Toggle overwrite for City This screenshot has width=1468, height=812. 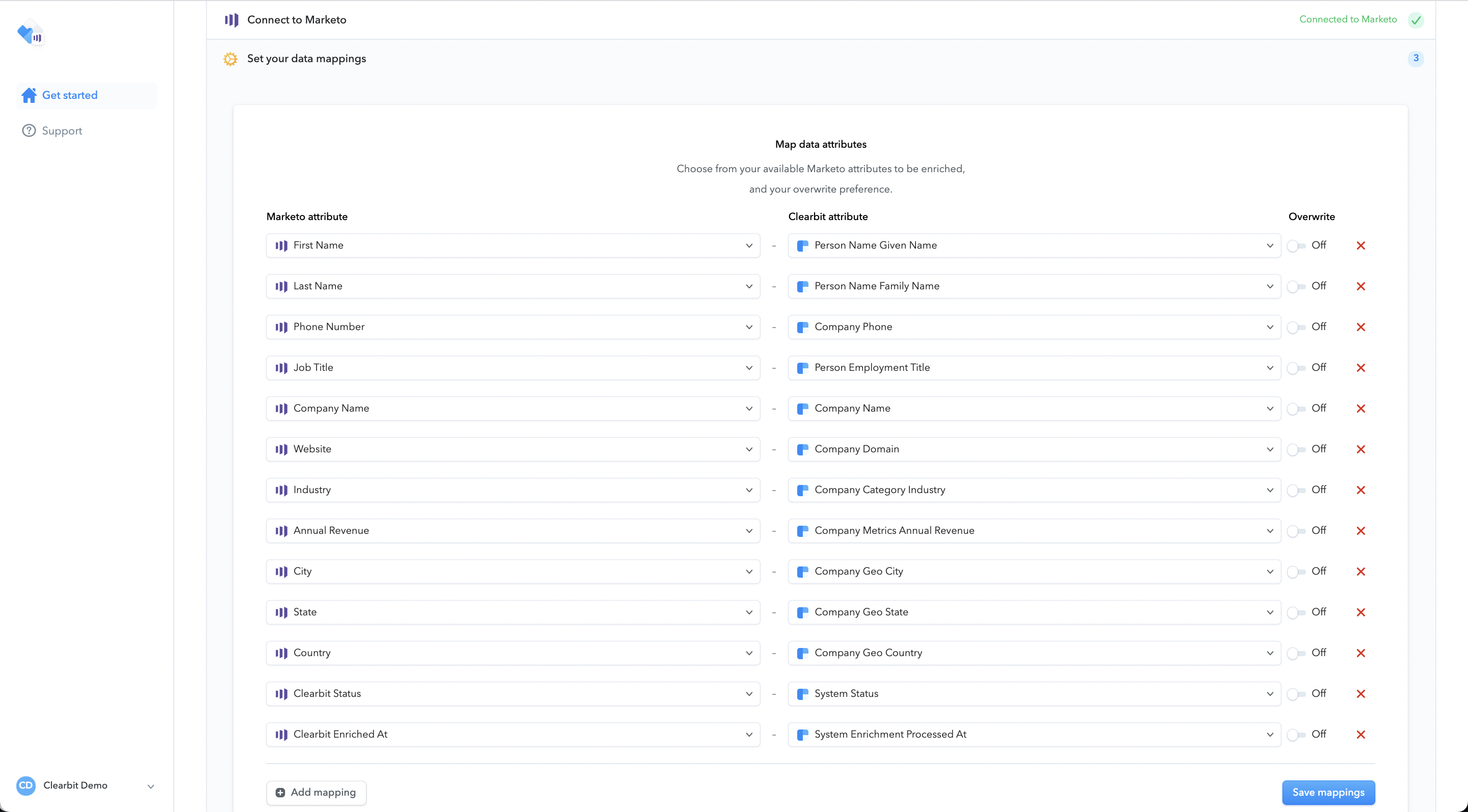click(x=1296, y=572)
